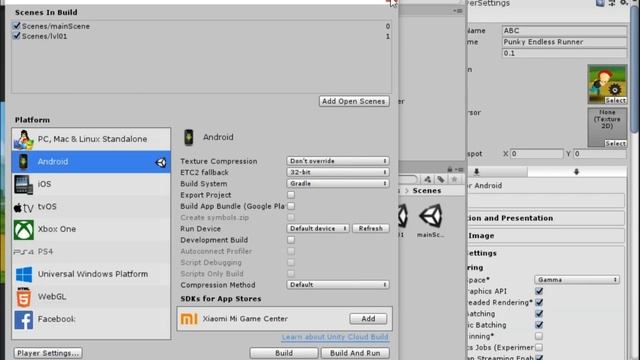Click the Project panel search by type icon

[427, 179]
